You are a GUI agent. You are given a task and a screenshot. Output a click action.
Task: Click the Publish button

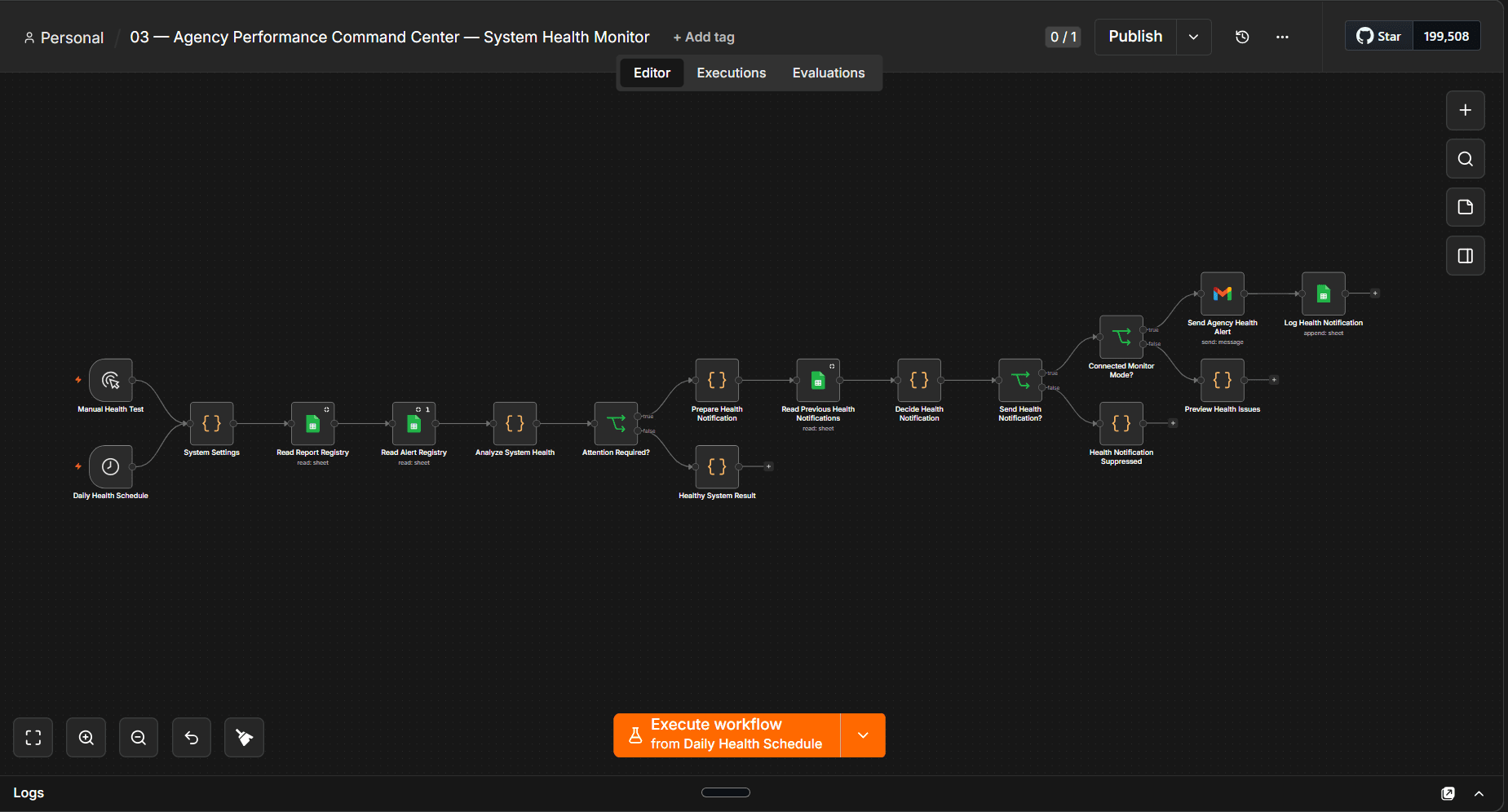1135,37
